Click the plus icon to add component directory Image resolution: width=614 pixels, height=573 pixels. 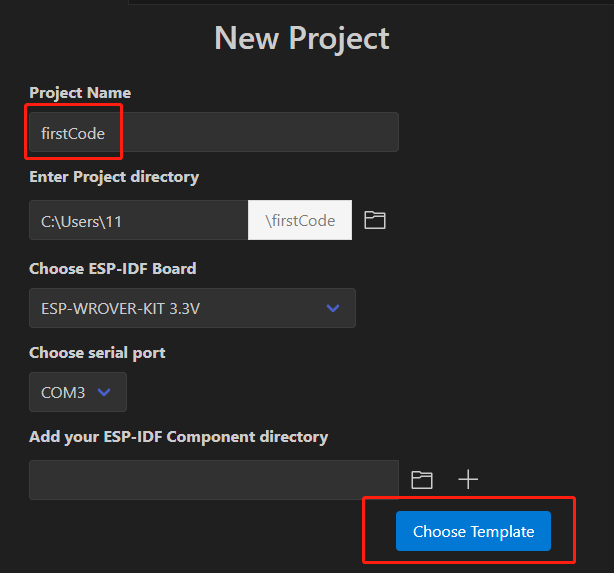pos(468,480)
